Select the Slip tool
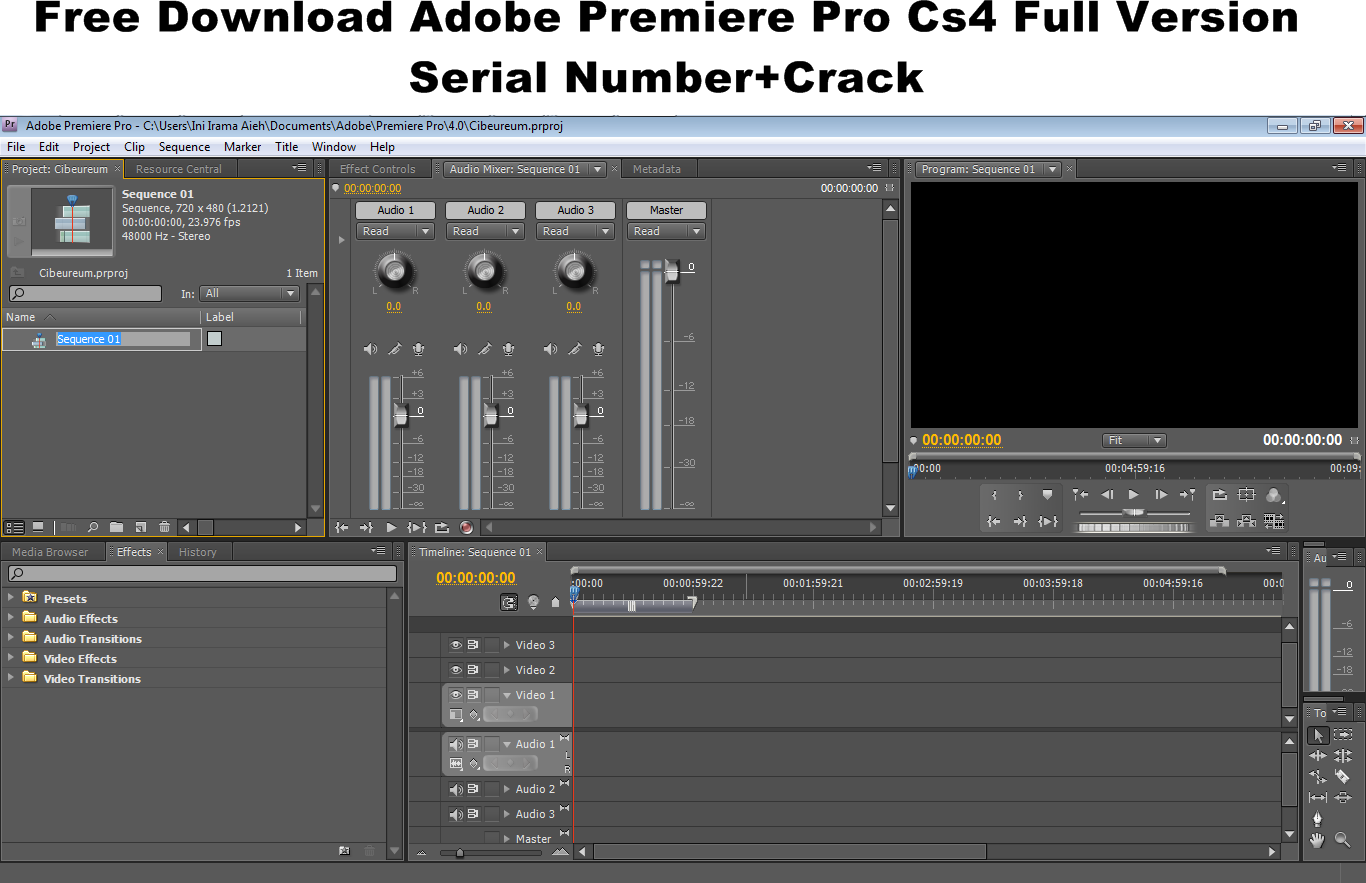Viewport: 1366px width, 883px height. point(1318,798)
